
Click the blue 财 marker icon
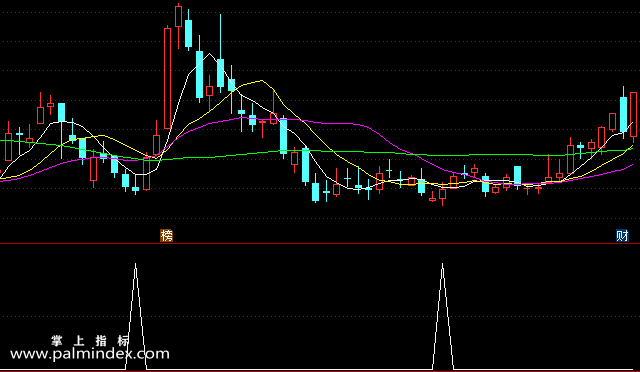click(622, 236)
